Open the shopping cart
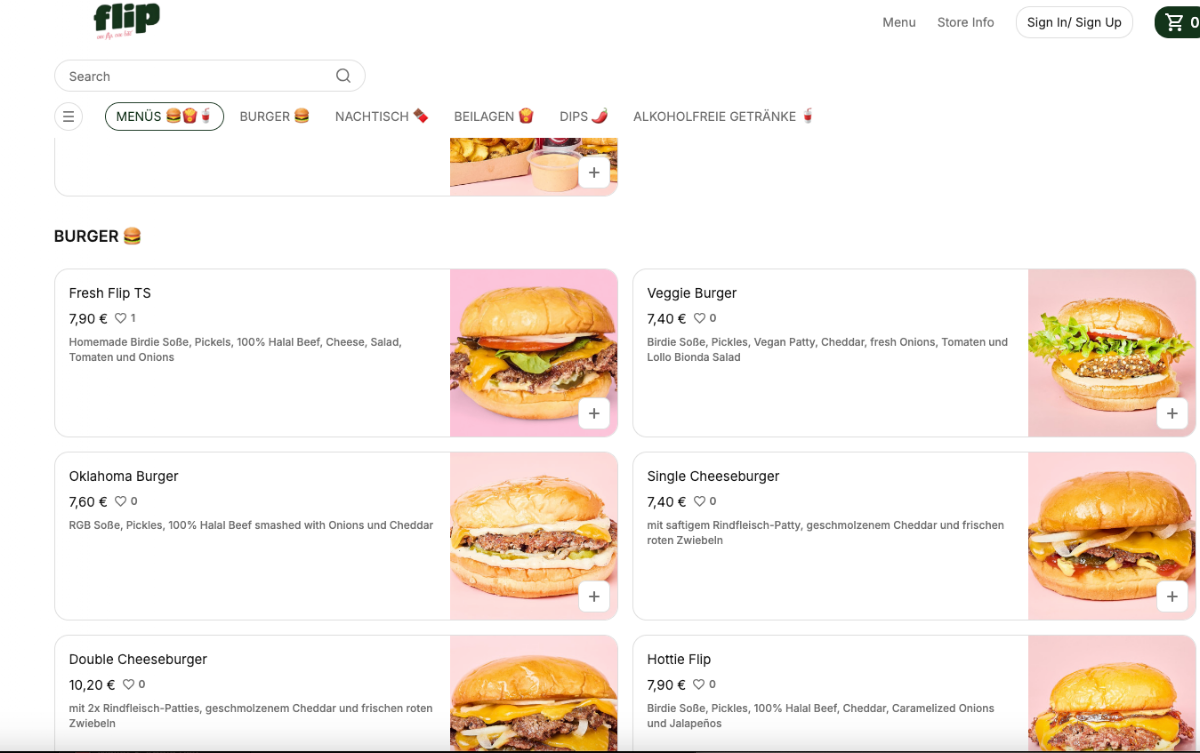This screenshot has height=753, width=1200. tap(1180, 22)
